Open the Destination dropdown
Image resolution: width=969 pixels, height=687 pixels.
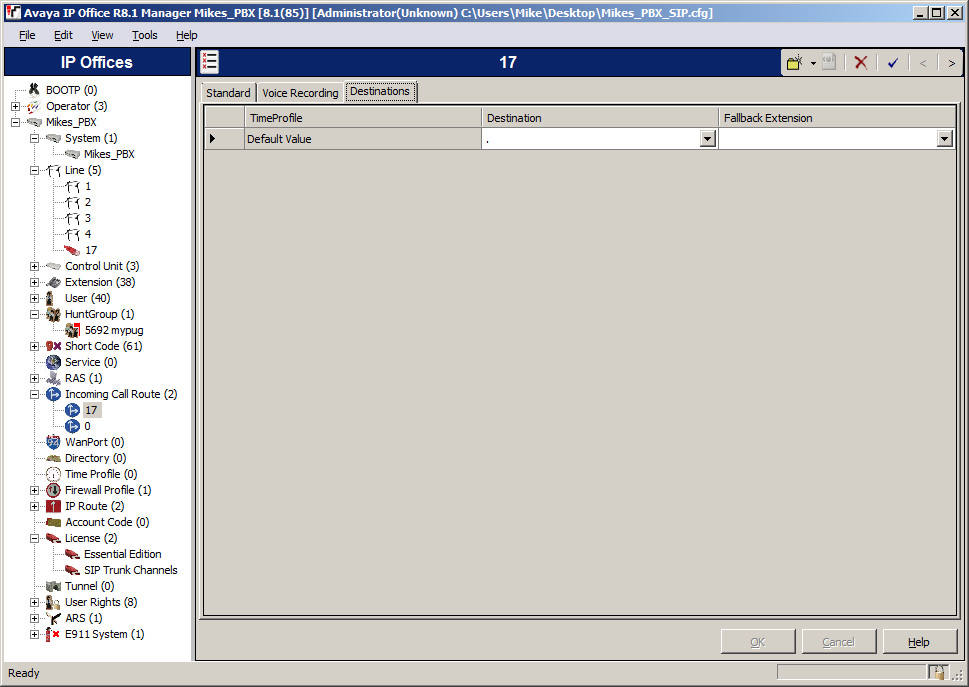[x=708, y=139]
